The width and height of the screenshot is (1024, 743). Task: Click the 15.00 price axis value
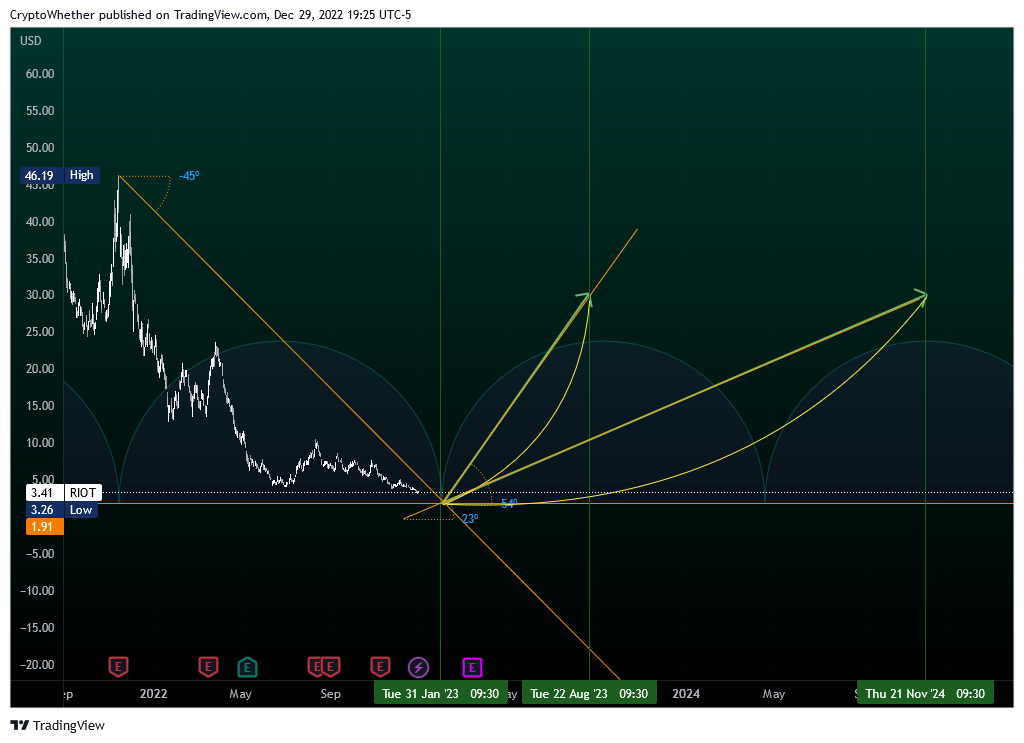(40, 405)
